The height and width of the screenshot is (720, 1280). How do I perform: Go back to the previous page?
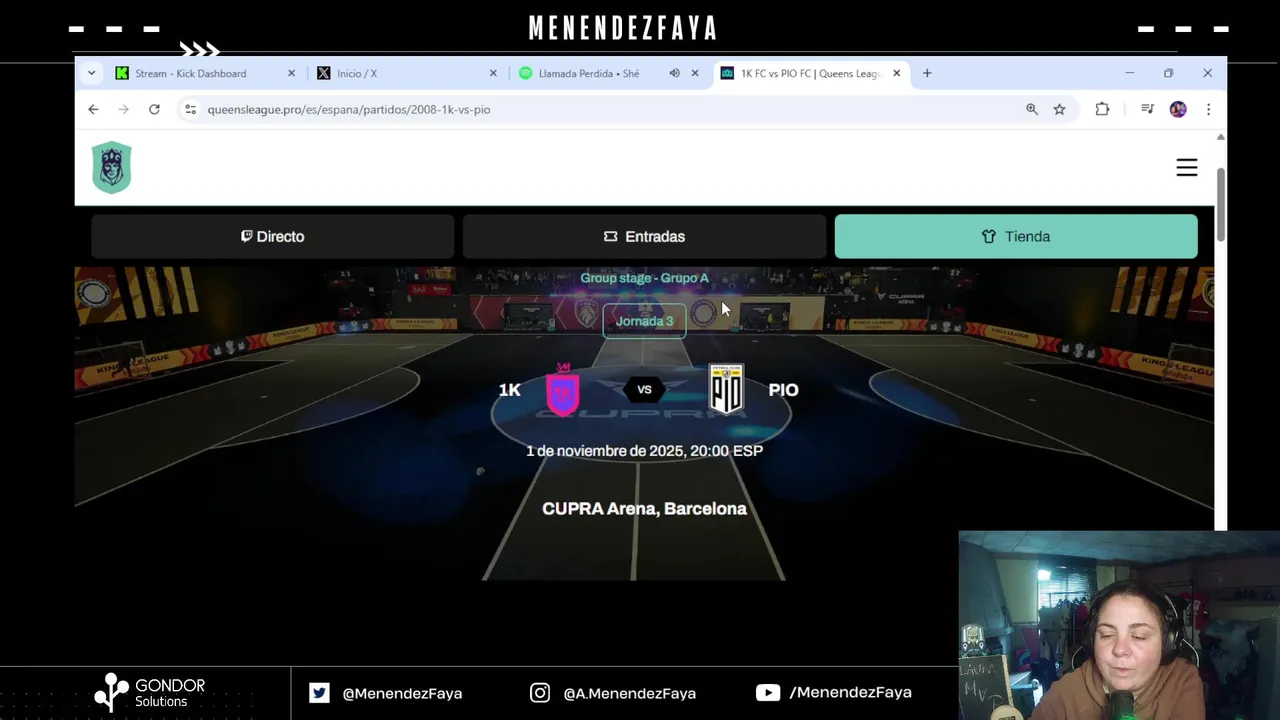pyautogui.click(x=93, y=109)
